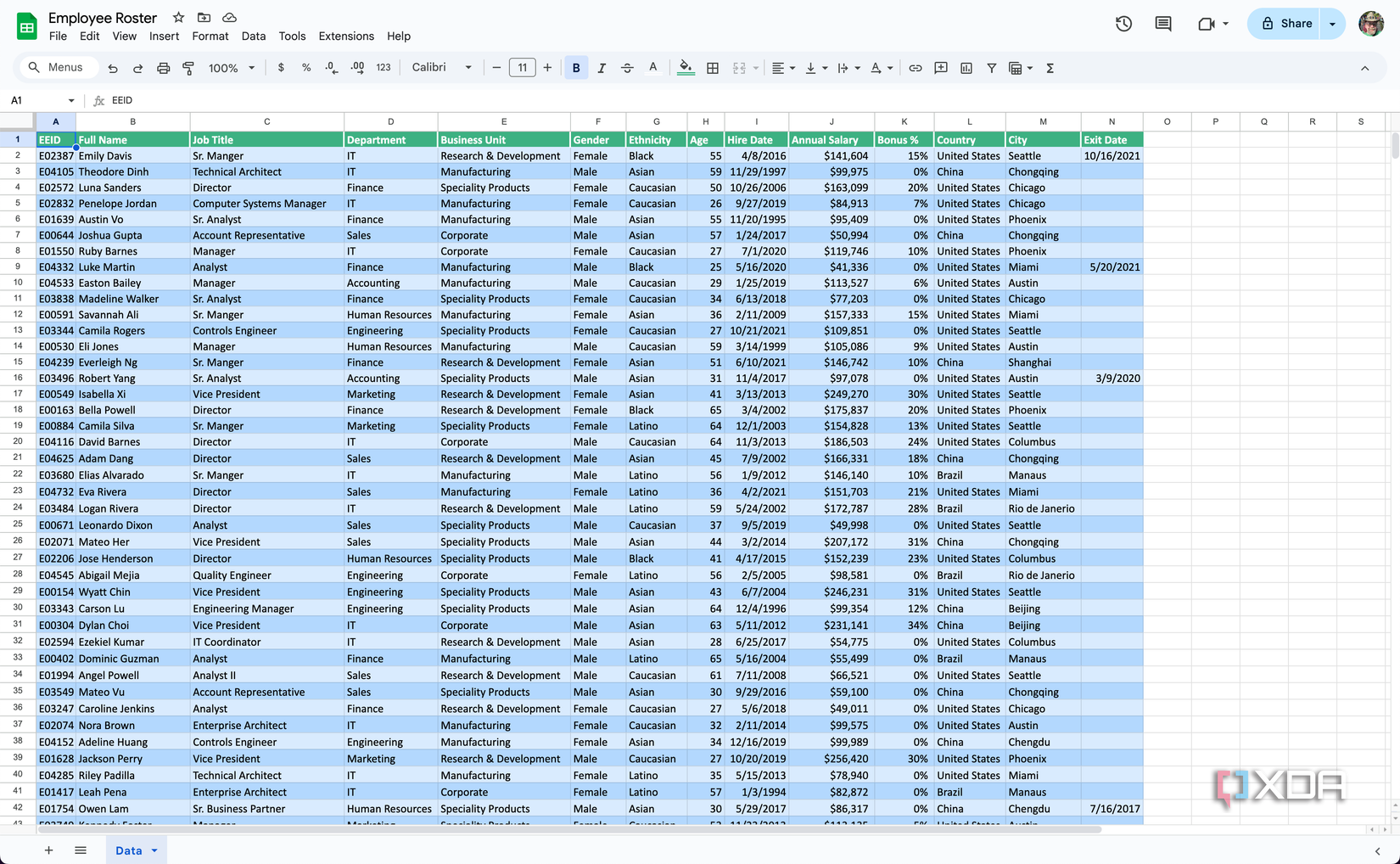Open the Format menu
This screenshot has width=1400, height=864.
210,36
